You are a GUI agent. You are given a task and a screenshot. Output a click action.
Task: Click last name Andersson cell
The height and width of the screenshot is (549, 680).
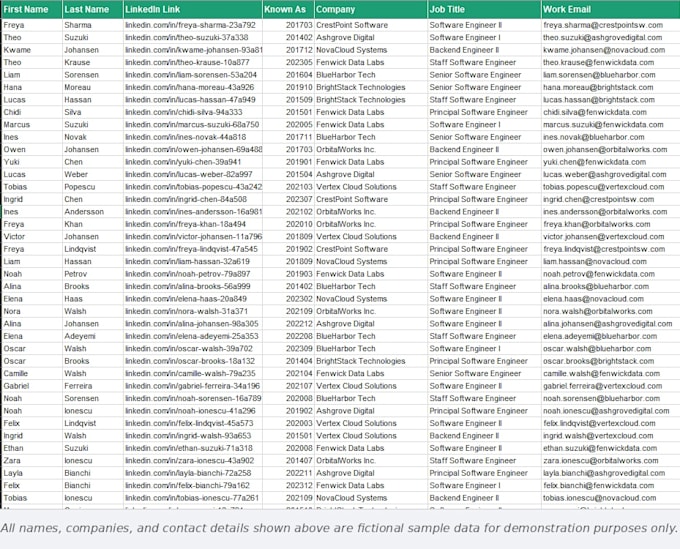tap(93, 212)
